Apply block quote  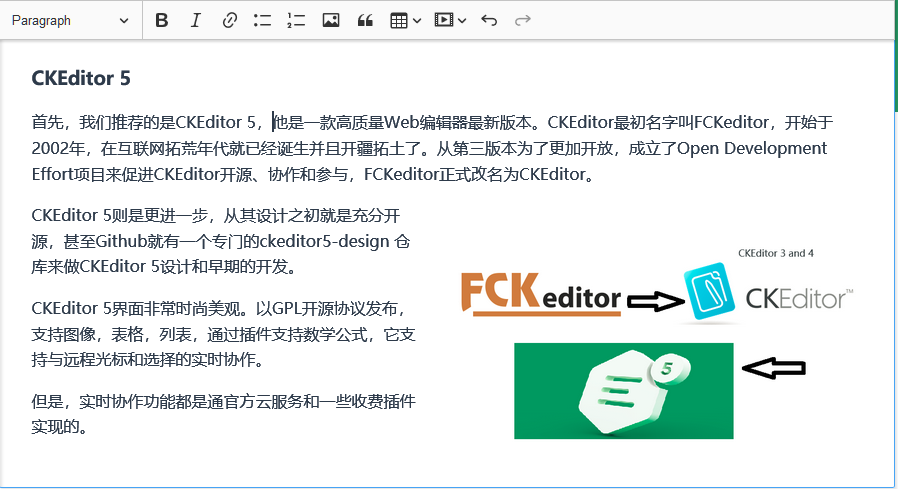[x=365, y=21]
